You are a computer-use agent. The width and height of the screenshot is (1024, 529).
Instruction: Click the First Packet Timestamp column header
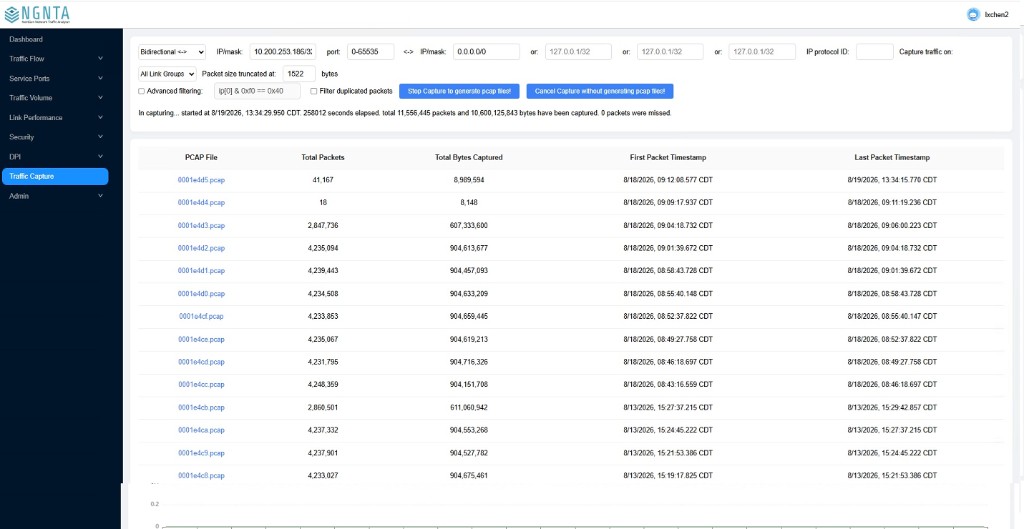click(668, 157)
